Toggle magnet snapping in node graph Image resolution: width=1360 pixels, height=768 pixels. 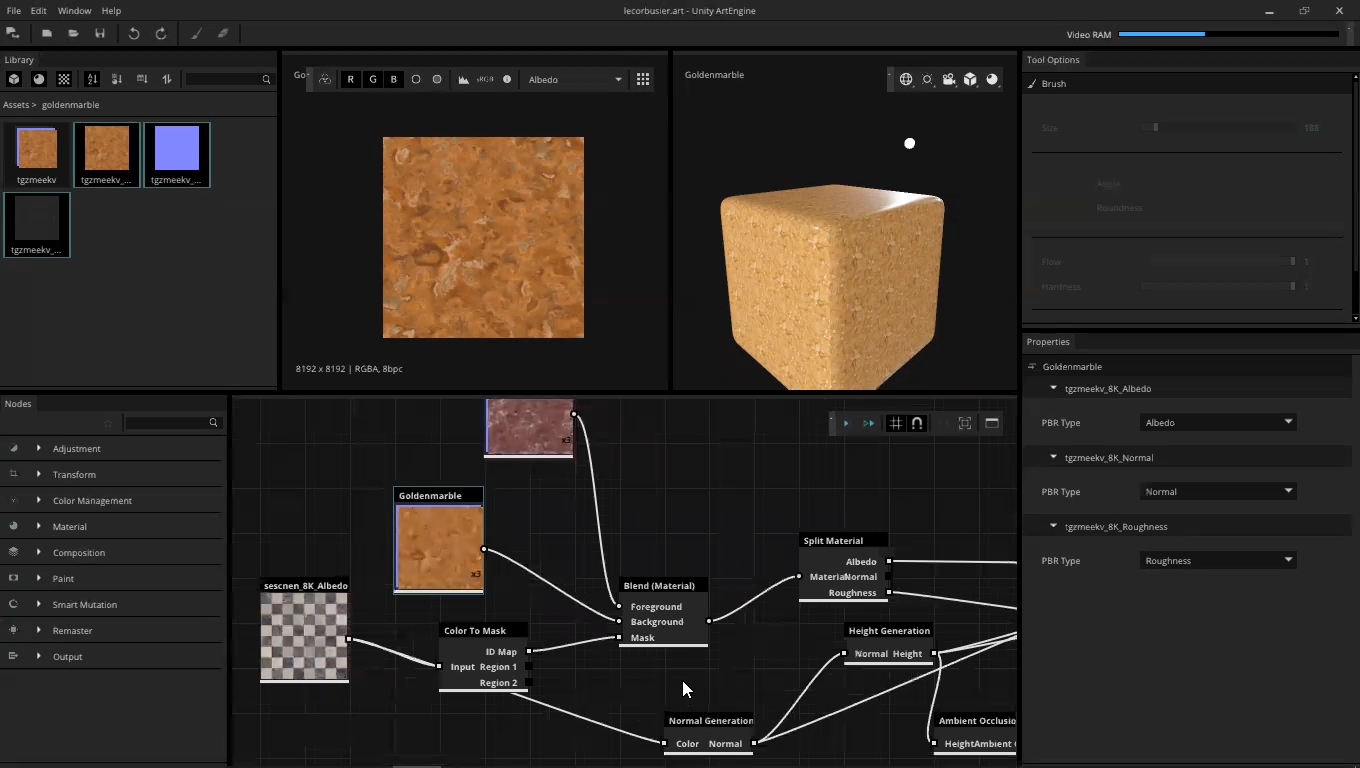(x=917, y=423)
